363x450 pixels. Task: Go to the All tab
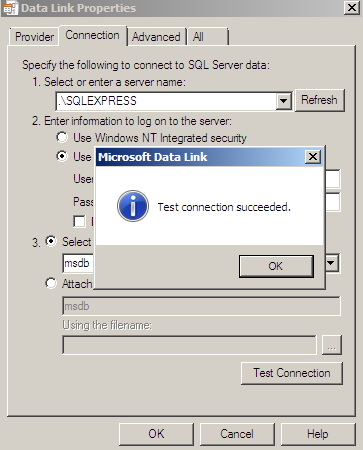pyautogui.click(x=207, y=37)
